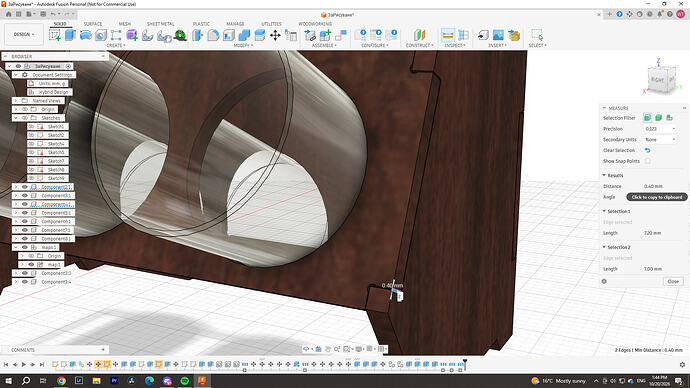The image size is (690, 388).
Task: Switch to the Surface tab
Action: click(x=93, y=24)
